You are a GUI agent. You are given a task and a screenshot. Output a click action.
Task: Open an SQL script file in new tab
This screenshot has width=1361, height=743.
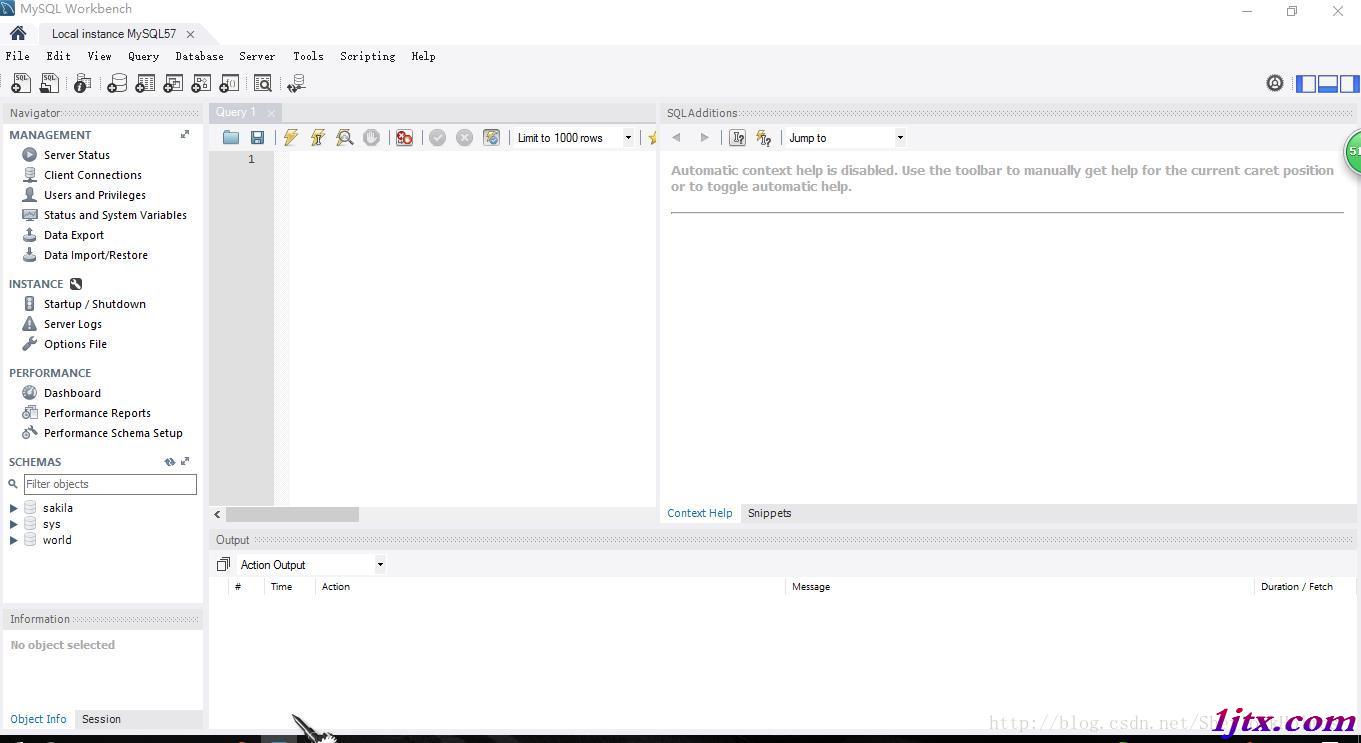click(x=48, y=84)
